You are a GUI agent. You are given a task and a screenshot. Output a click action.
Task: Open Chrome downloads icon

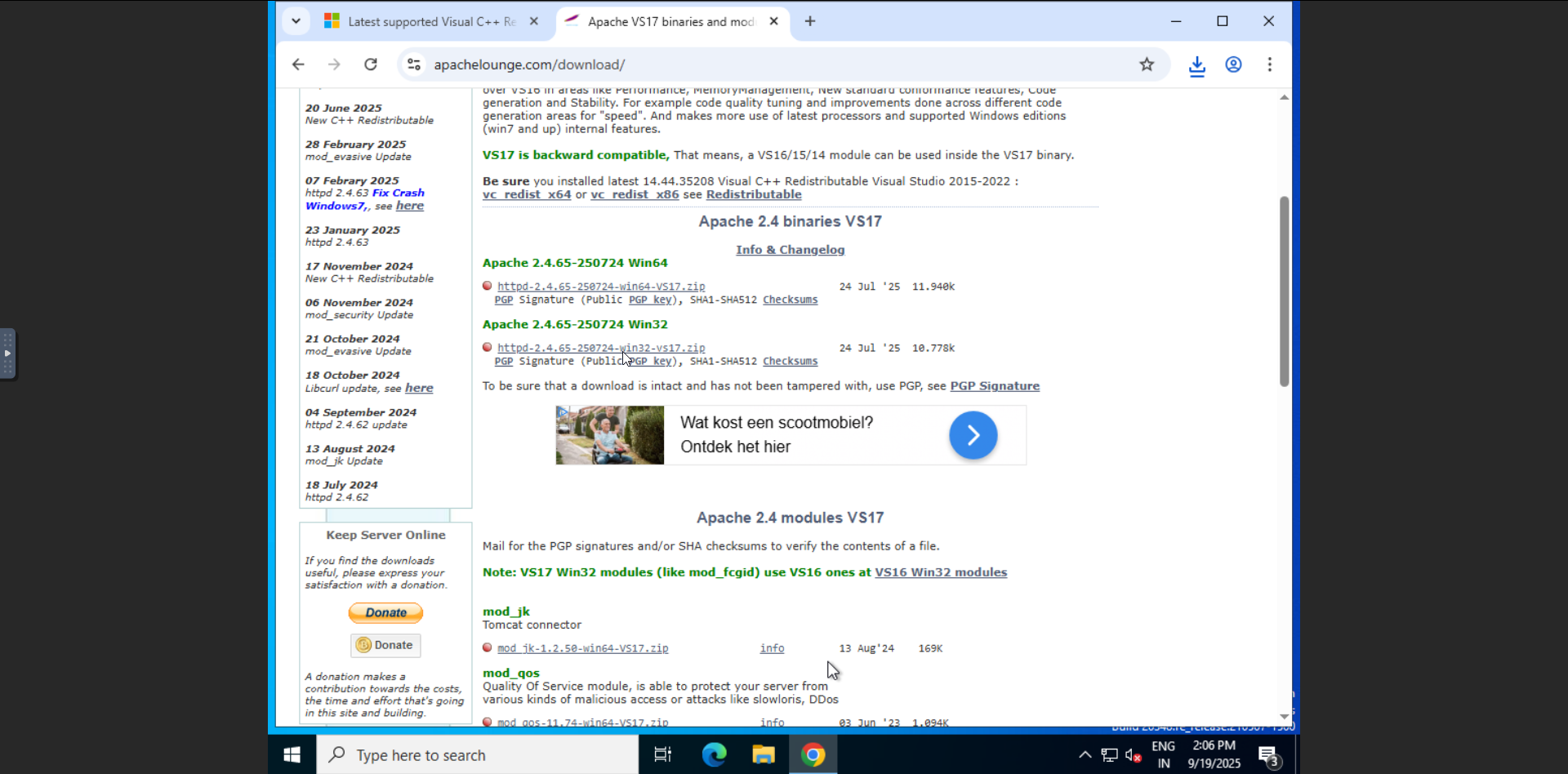coord(1197,65)
